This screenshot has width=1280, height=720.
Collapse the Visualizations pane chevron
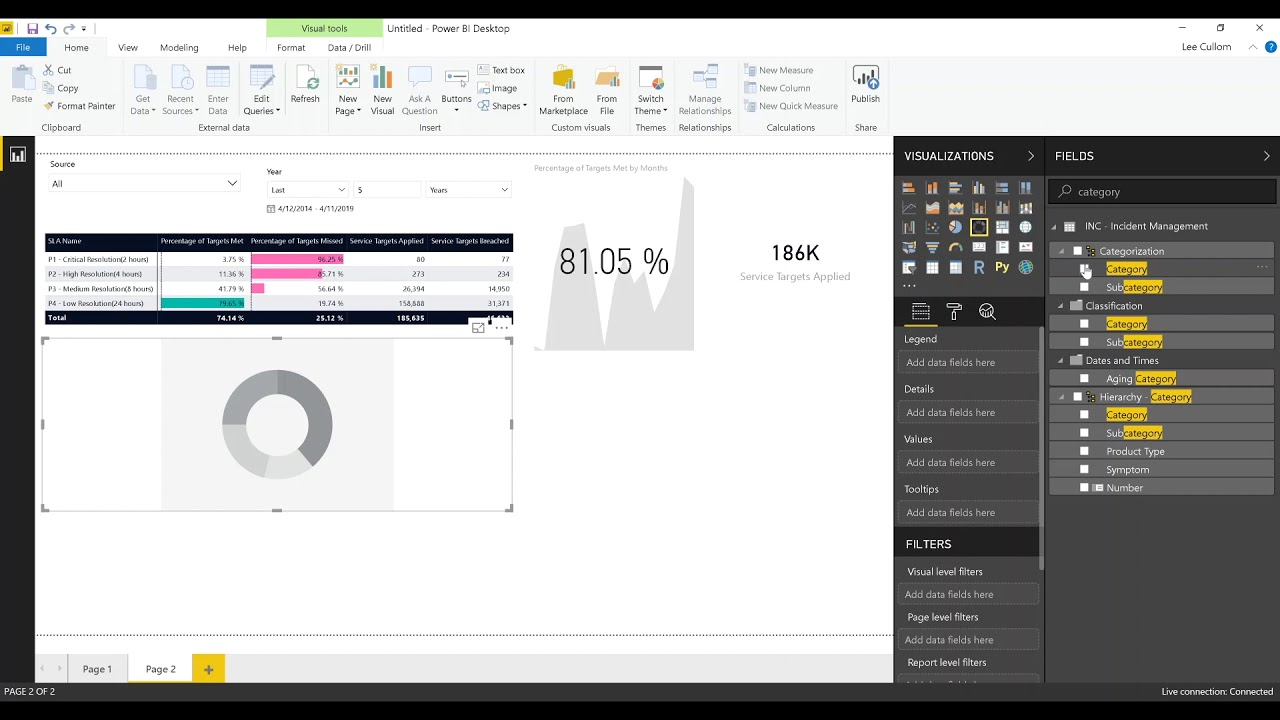[x=1031, y=156]
